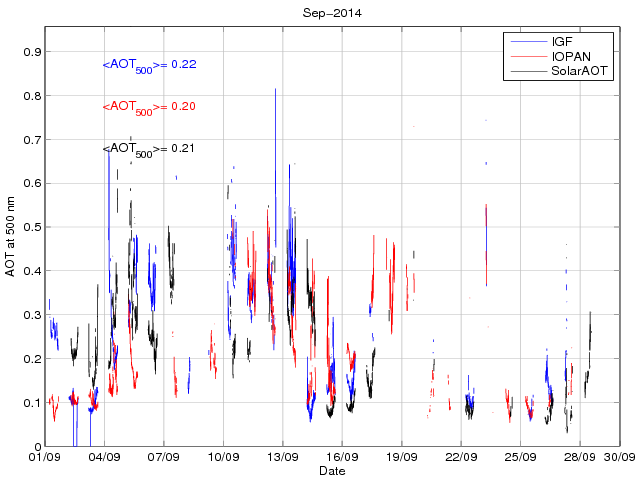Image resolution: width=640 pixels, height=480 pixels.
Task: Click the black mean AOT 0.21 annotation
Action: pos(149,149)
